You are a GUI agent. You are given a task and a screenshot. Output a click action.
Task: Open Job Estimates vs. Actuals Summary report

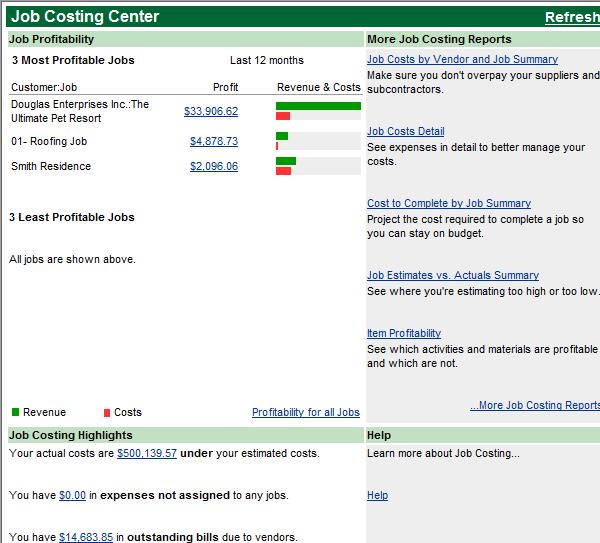click(452, 275)
